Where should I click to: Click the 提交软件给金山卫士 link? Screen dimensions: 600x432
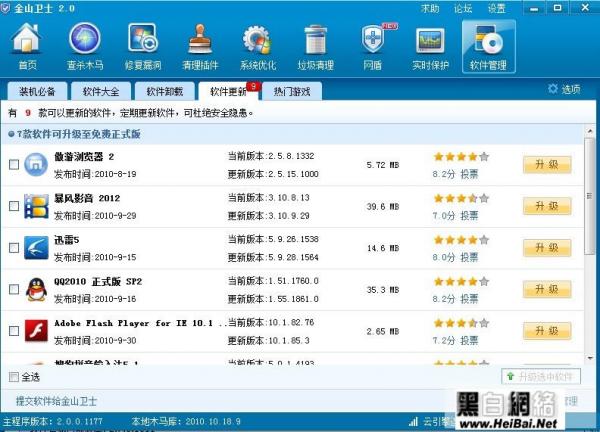coord(58,401)
